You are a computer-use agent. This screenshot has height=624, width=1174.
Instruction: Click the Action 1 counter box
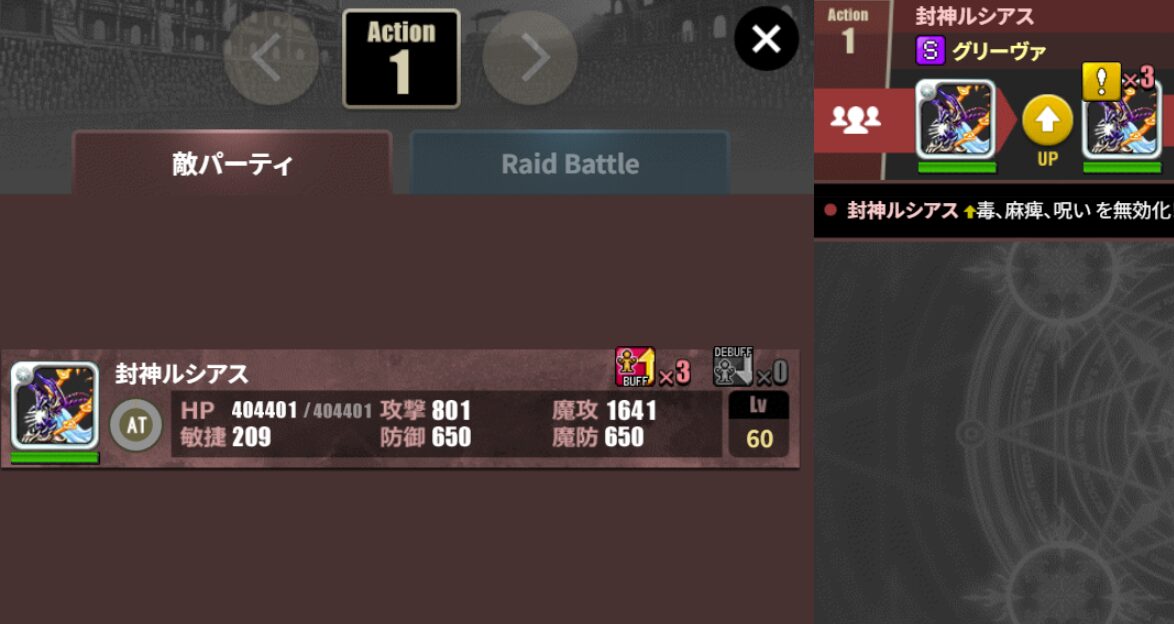point(401,58)
